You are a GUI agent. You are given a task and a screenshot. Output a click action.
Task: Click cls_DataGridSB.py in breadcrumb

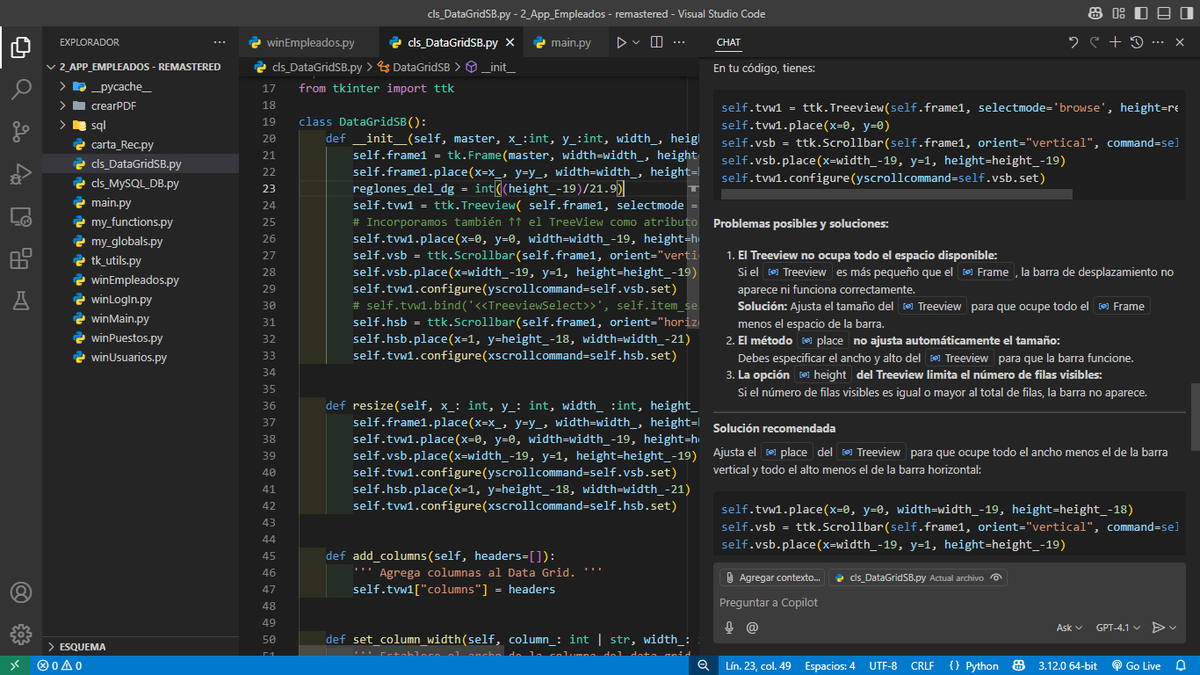pyautogui.click(x=317, y=67)
